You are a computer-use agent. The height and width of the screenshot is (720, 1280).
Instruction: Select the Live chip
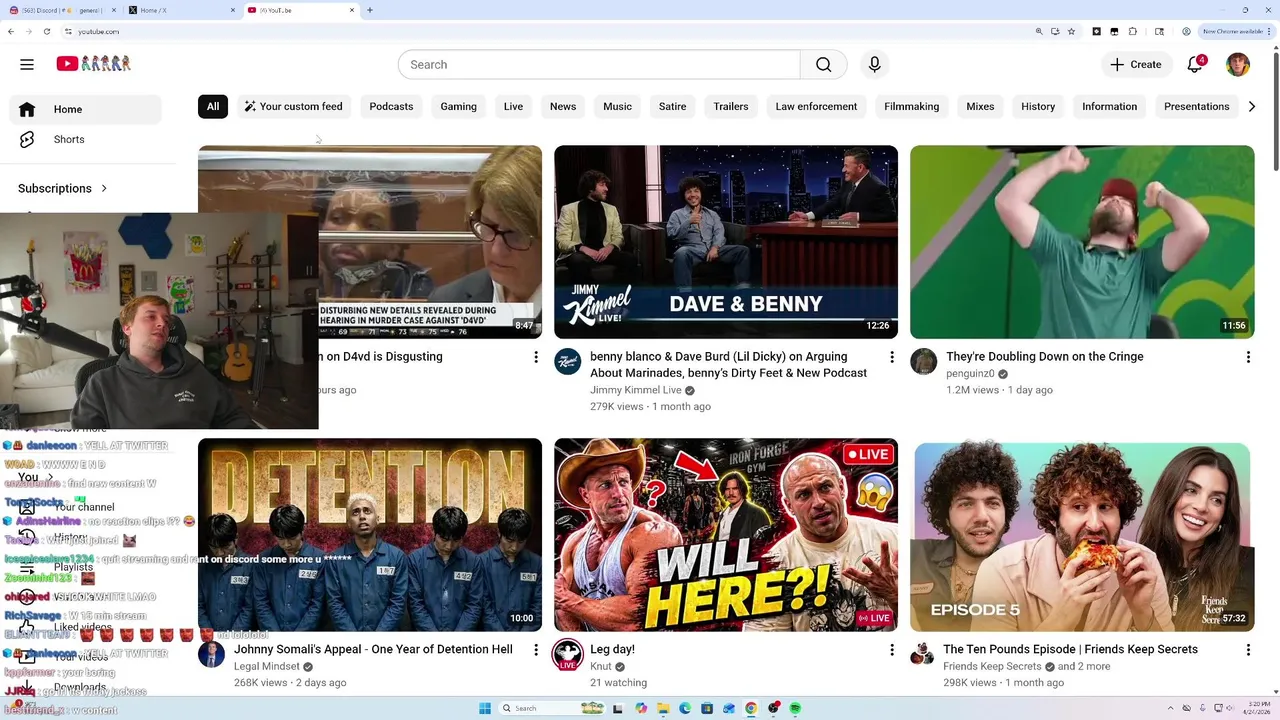coord(513,106)
